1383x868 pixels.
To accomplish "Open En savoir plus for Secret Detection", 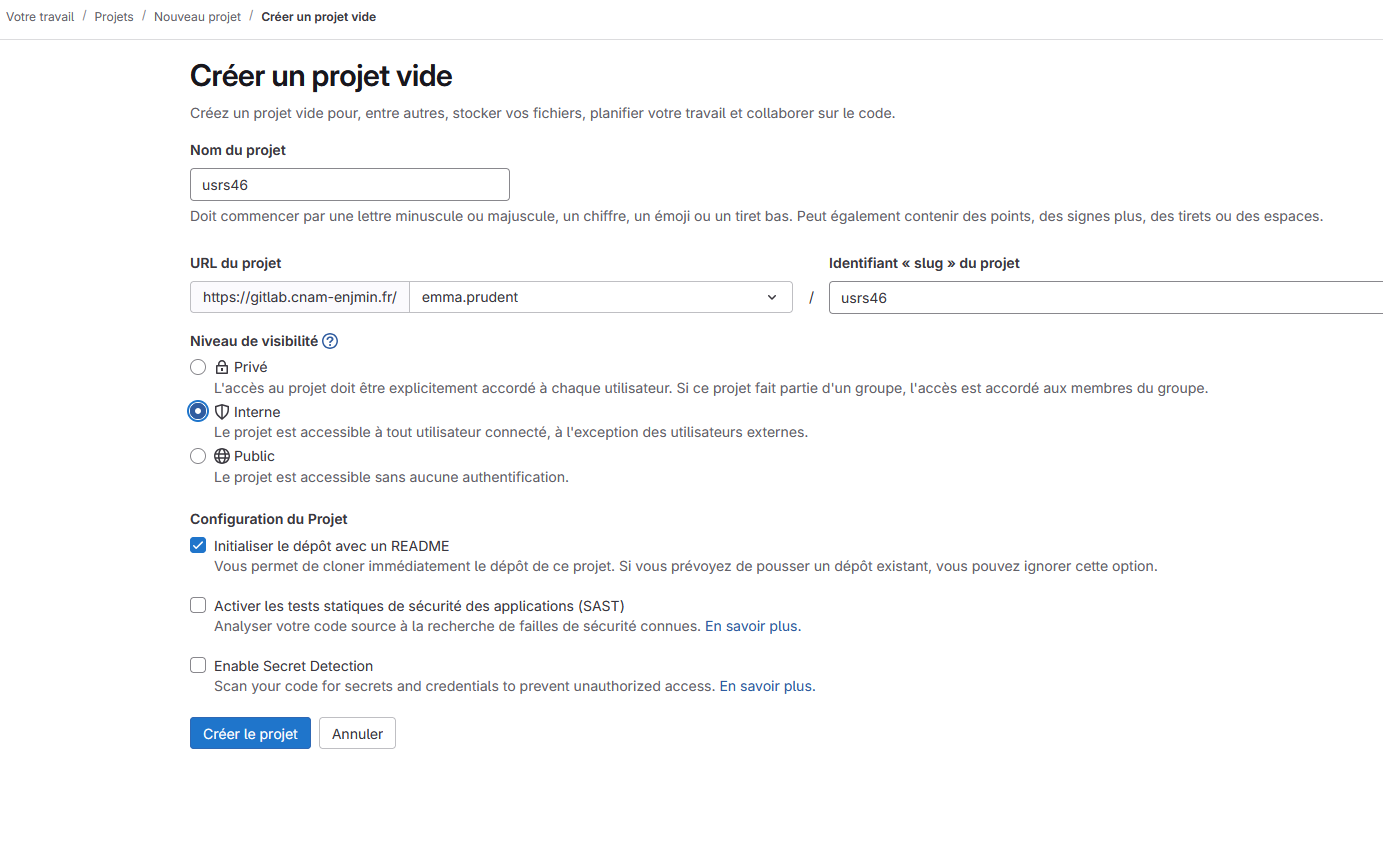I will pos(767,686).
